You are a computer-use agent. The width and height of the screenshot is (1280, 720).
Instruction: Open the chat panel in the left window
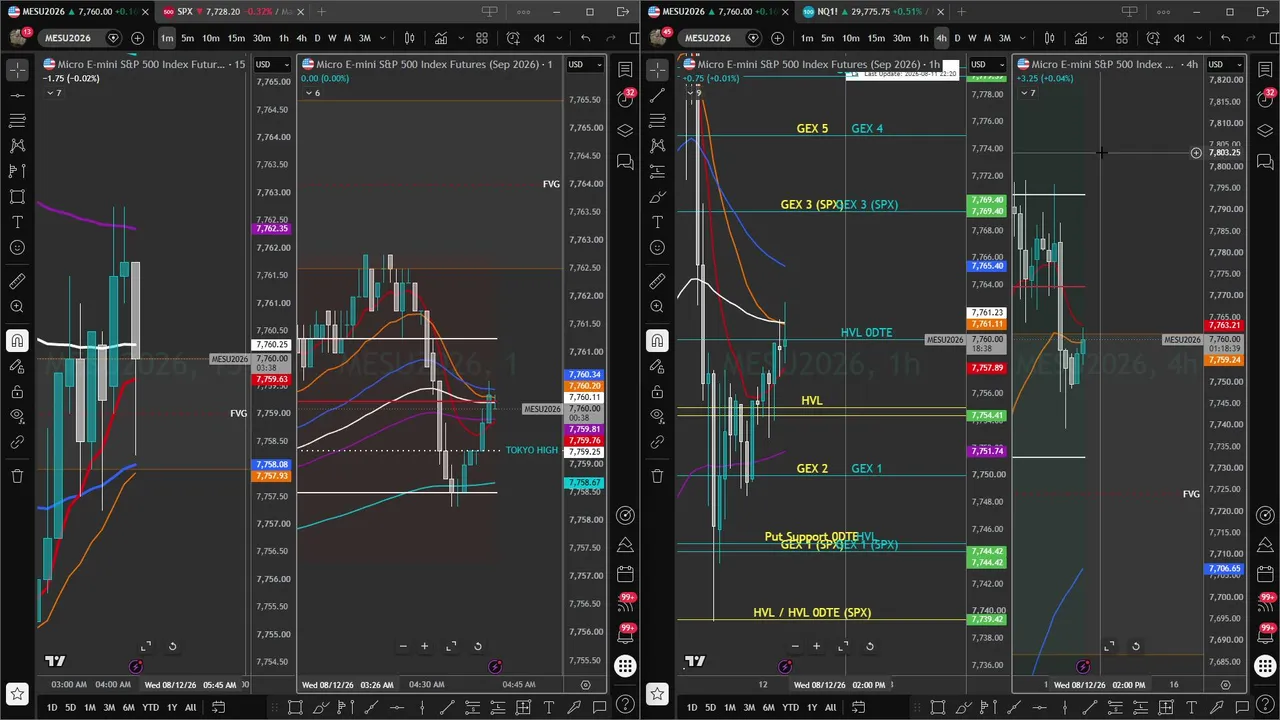[x=625, y=161]
